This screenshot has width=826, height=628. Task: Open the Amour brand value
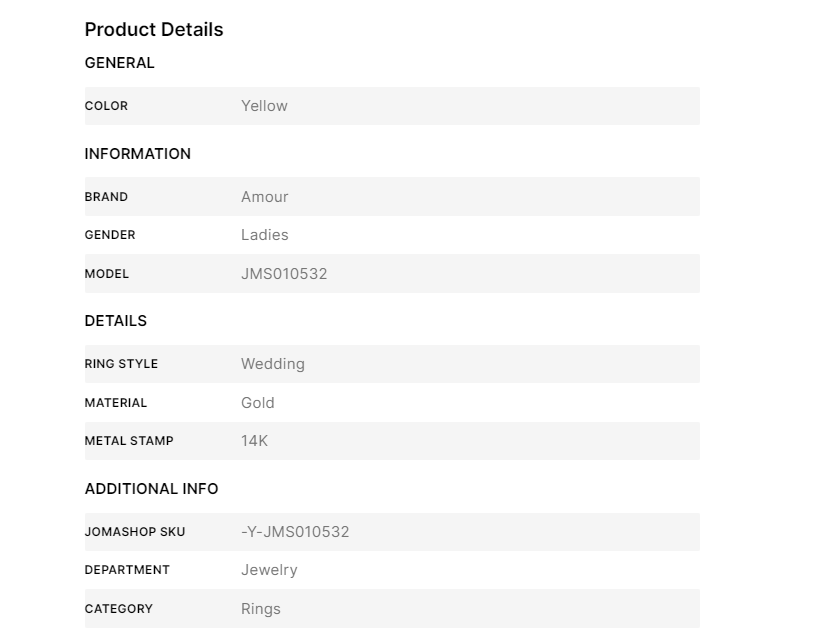(264, 197)
